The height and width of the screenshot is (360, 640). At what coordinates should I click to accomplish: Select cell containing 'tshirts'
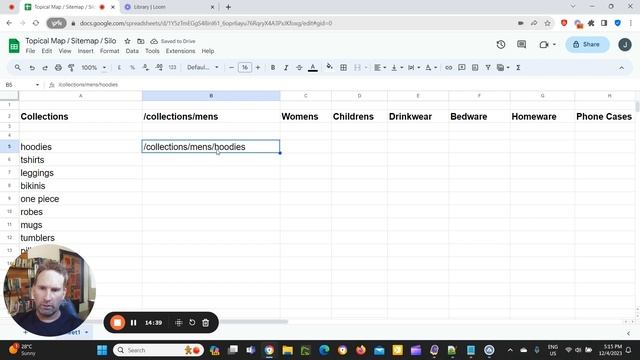coord(80,160)
